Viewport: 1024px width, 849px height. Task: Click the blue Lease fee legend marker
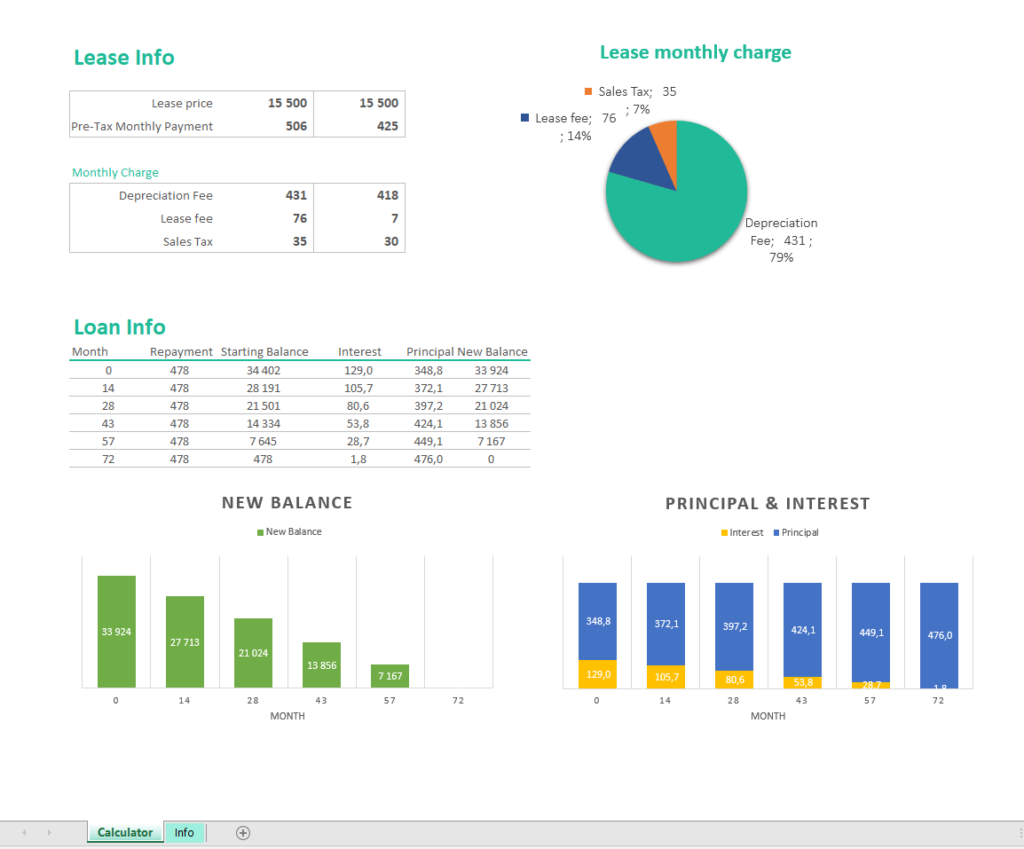tap(524, 117)
